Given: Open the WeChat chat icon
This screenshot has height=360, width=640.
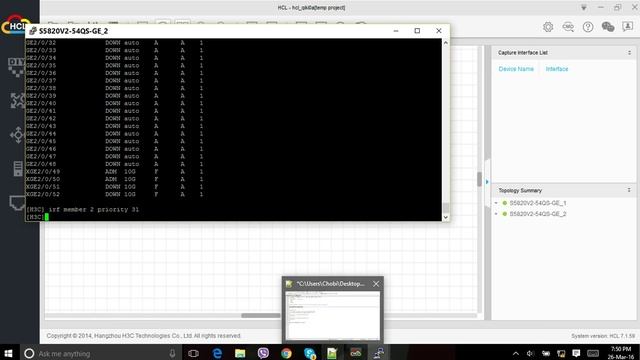Looking at the screenshot, I should click(608, 27).
